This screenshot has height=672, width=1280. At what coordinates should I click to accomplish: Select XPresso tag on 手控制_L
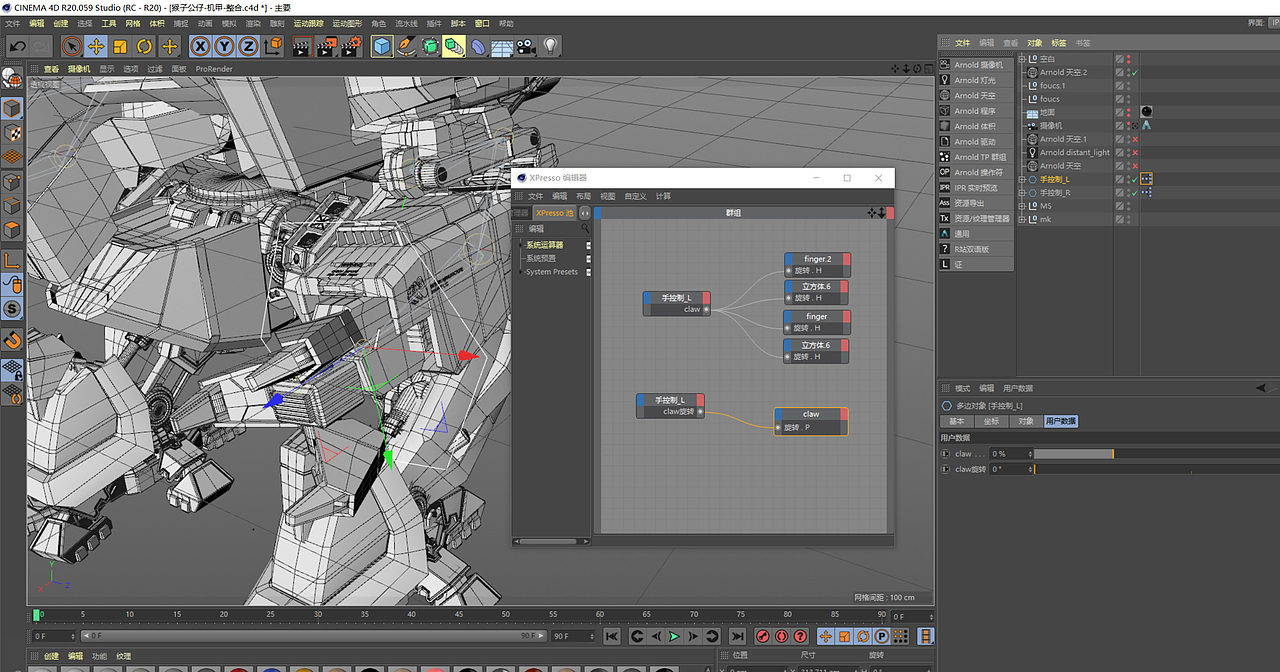pos(1146,179)
